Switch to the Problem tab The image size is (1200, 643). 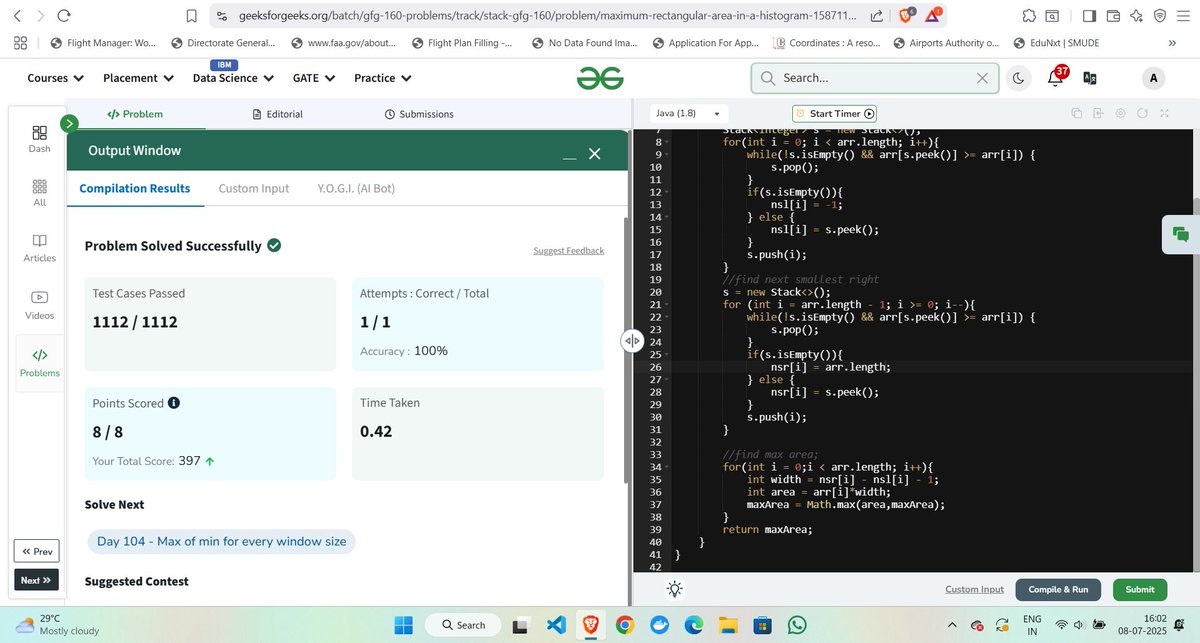tap(134, 114)
